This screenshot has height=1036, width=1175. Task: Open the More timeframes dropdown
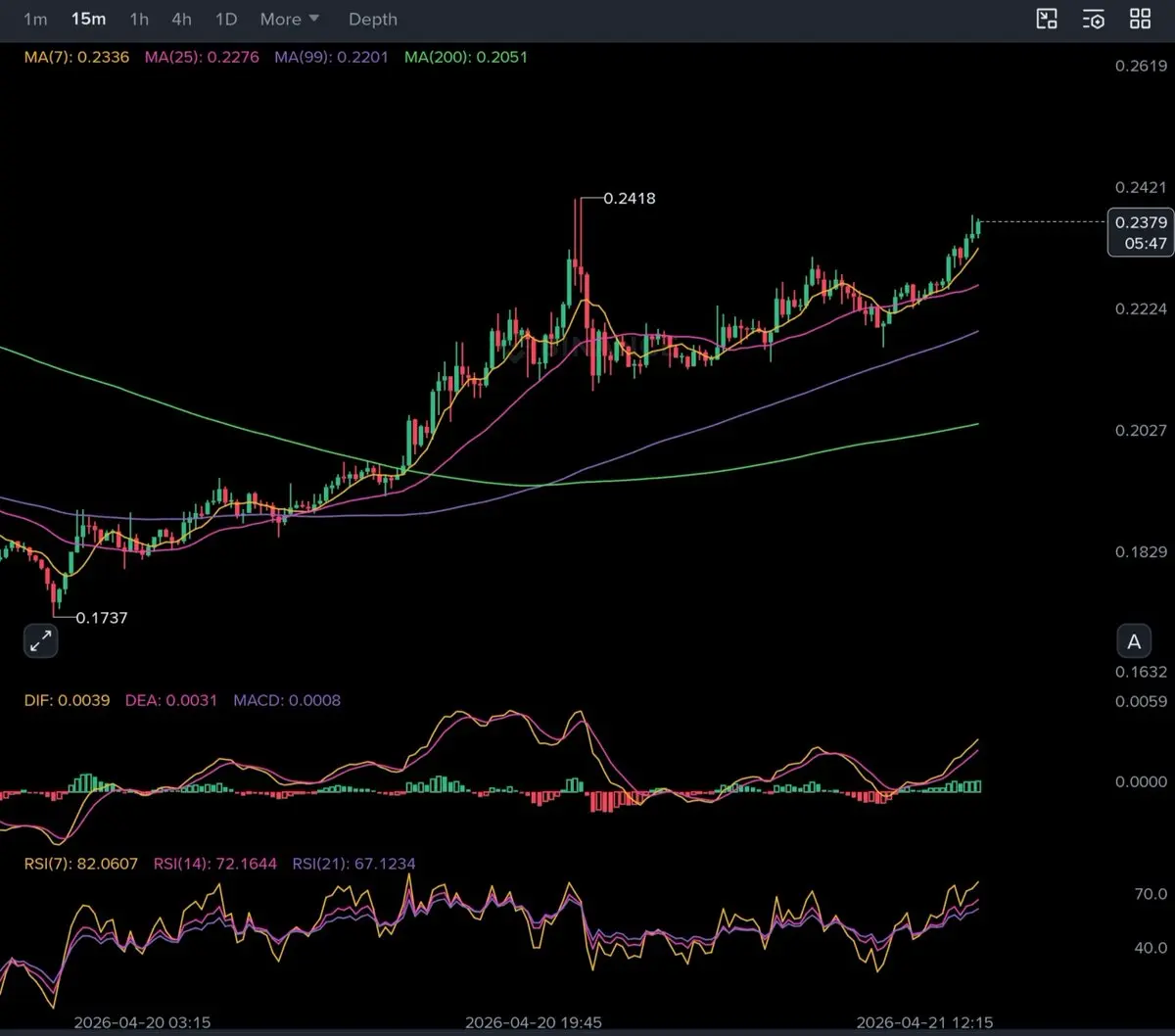tap(290, 19)
